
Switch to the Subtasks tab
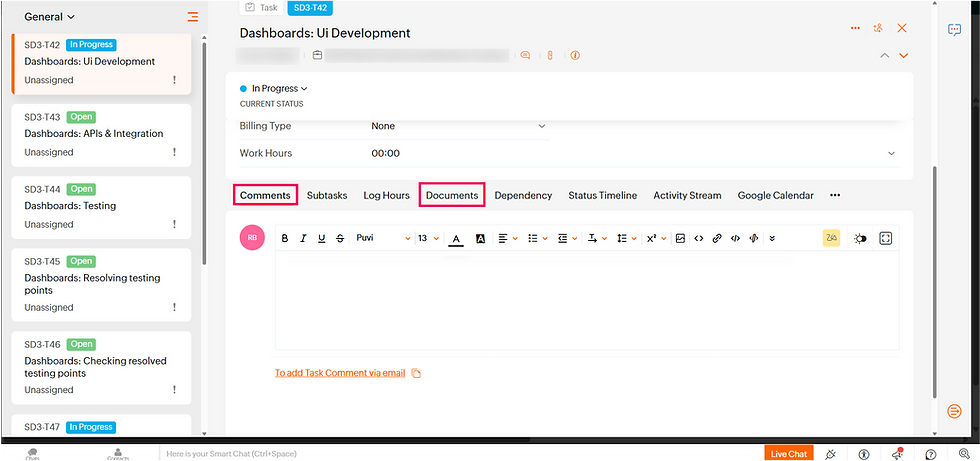(327, 195)
